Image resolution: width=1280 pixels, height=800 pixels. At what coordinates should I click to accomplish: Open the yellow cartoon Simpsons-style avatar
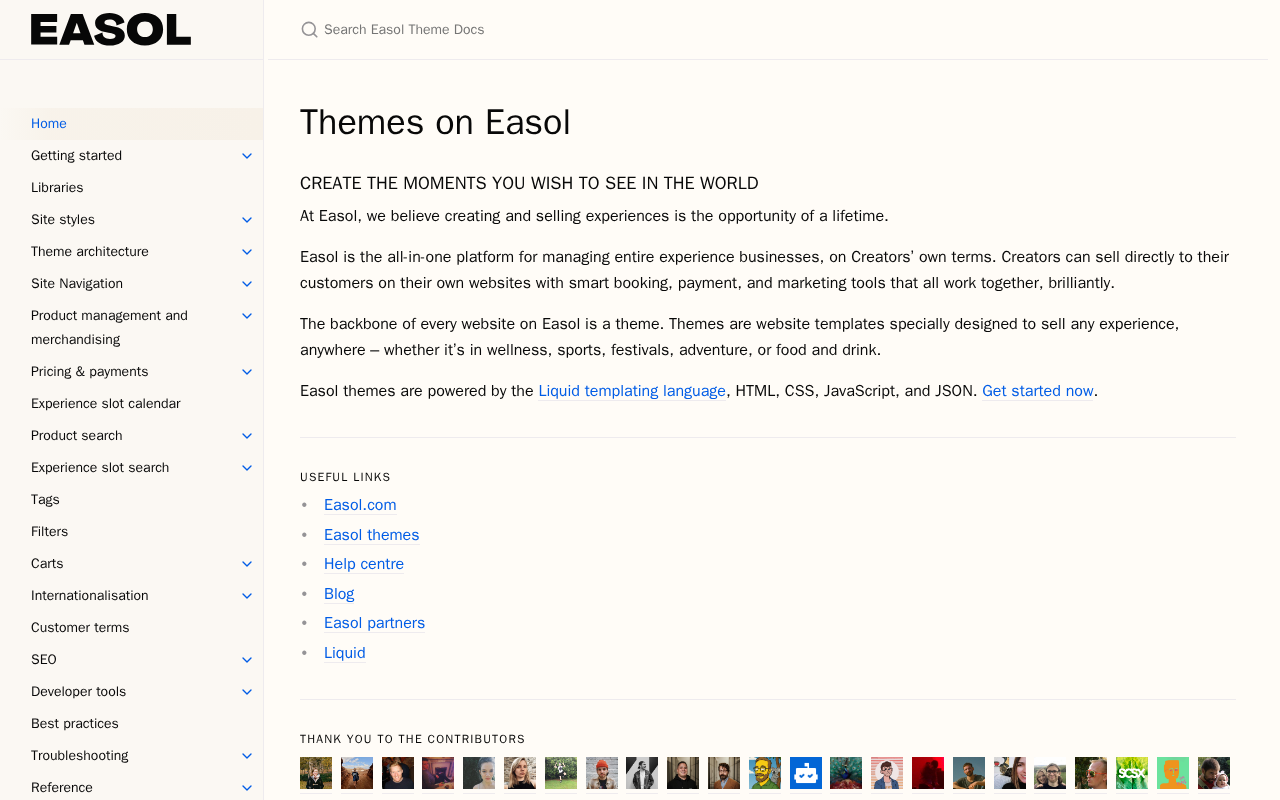click(765, 773)
